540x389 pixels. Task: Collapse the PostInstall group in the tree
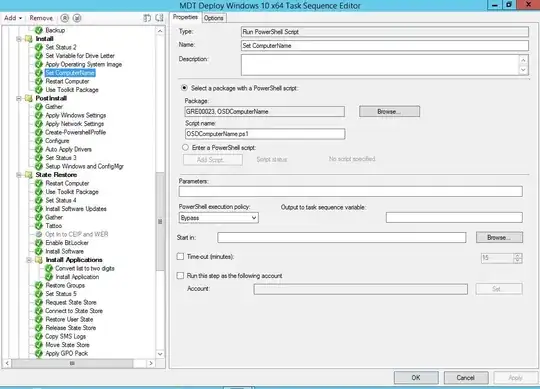[19, 98]
